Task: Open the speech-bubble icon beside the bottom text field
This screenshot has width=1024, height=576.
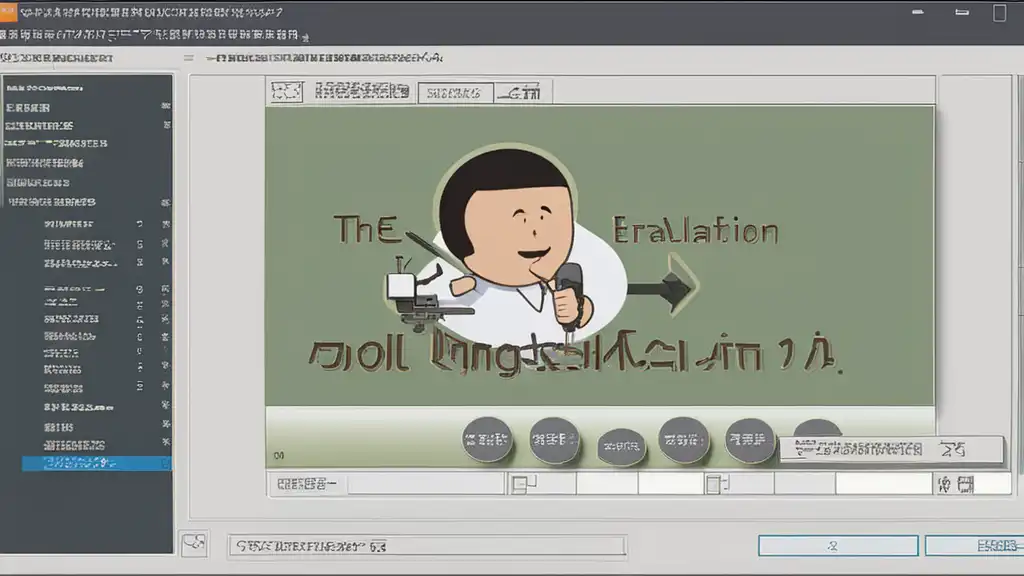Action: click(x=194, y=543)
